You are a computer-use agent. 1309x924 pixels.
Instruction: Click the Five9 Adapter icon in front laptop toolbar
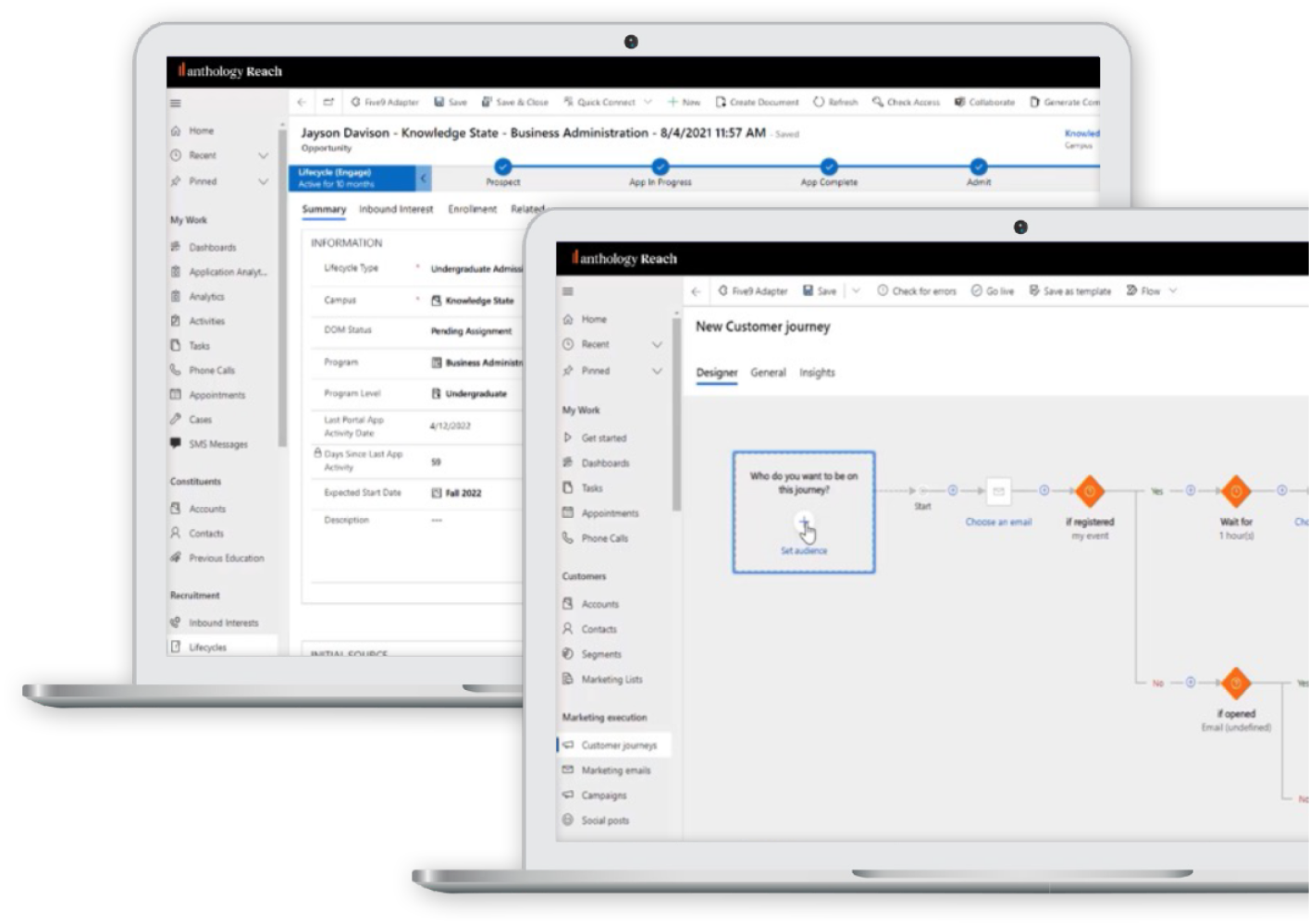[722, 290]
